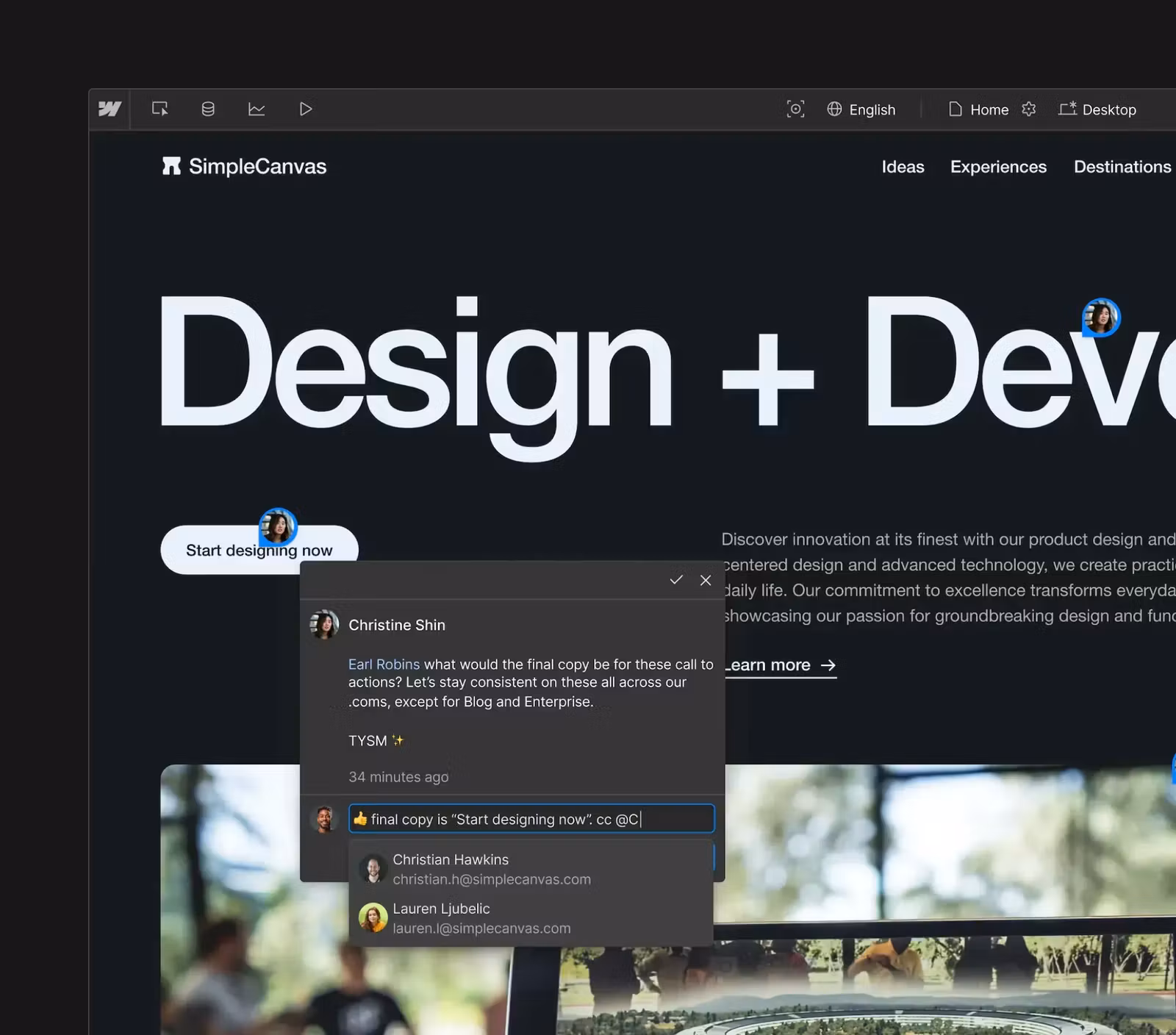Image resolution: width=1176 pixels, height=1035 pixels.
Task: Open the English locale dropdown
Action: click(861, 110)
